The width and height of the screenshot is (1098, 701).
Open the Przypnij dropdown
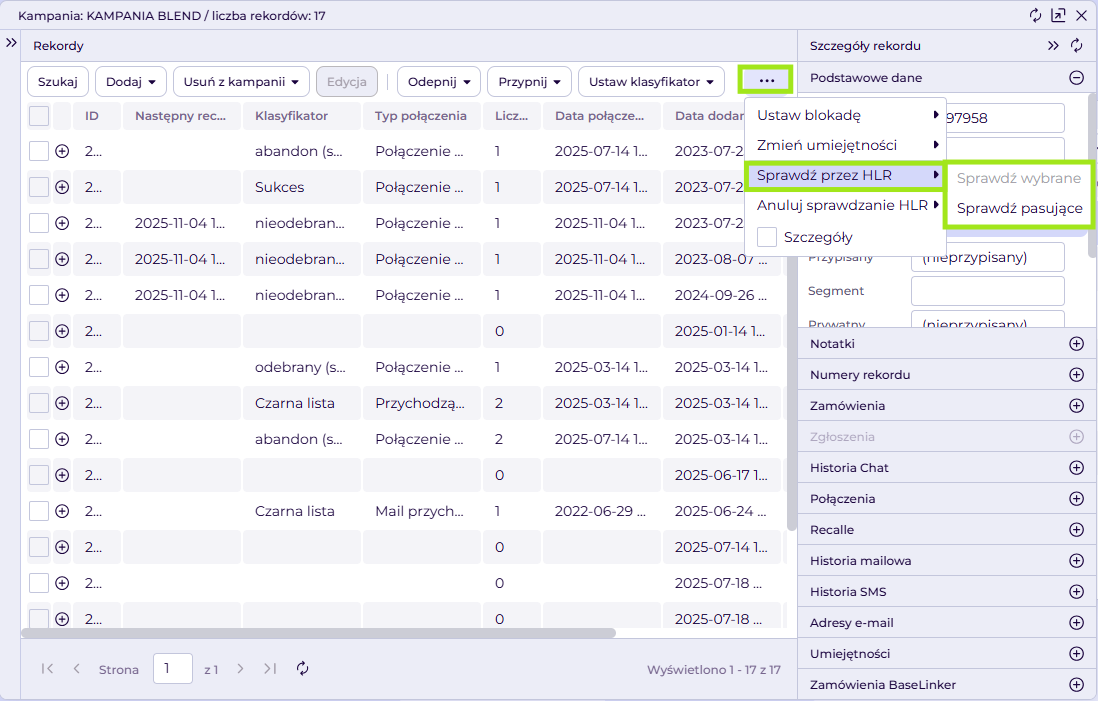click(529, 82)
